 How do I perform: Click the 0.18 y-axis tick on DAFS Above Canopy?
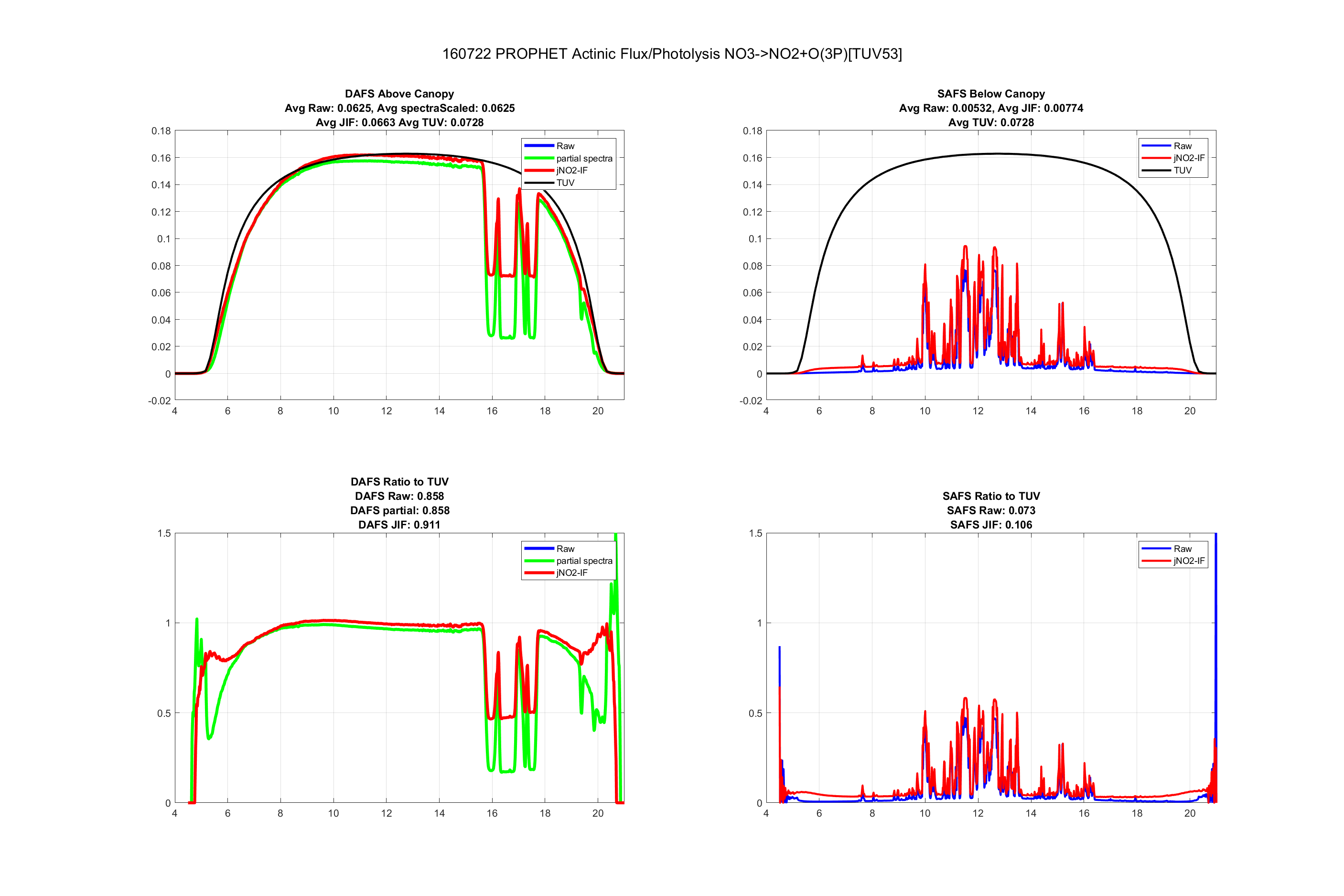click(x=161, y=131)
